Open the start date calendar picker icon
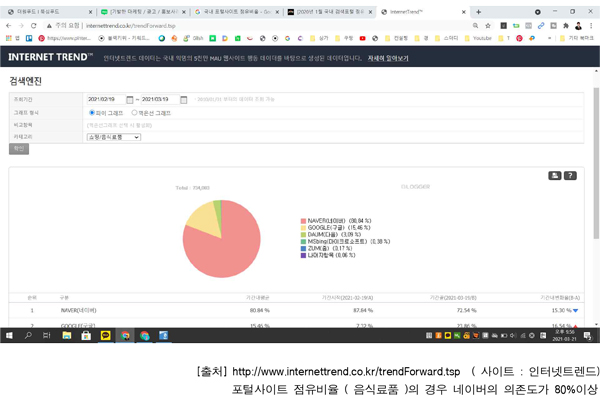 pyautogui.click(x=130, y=99)
